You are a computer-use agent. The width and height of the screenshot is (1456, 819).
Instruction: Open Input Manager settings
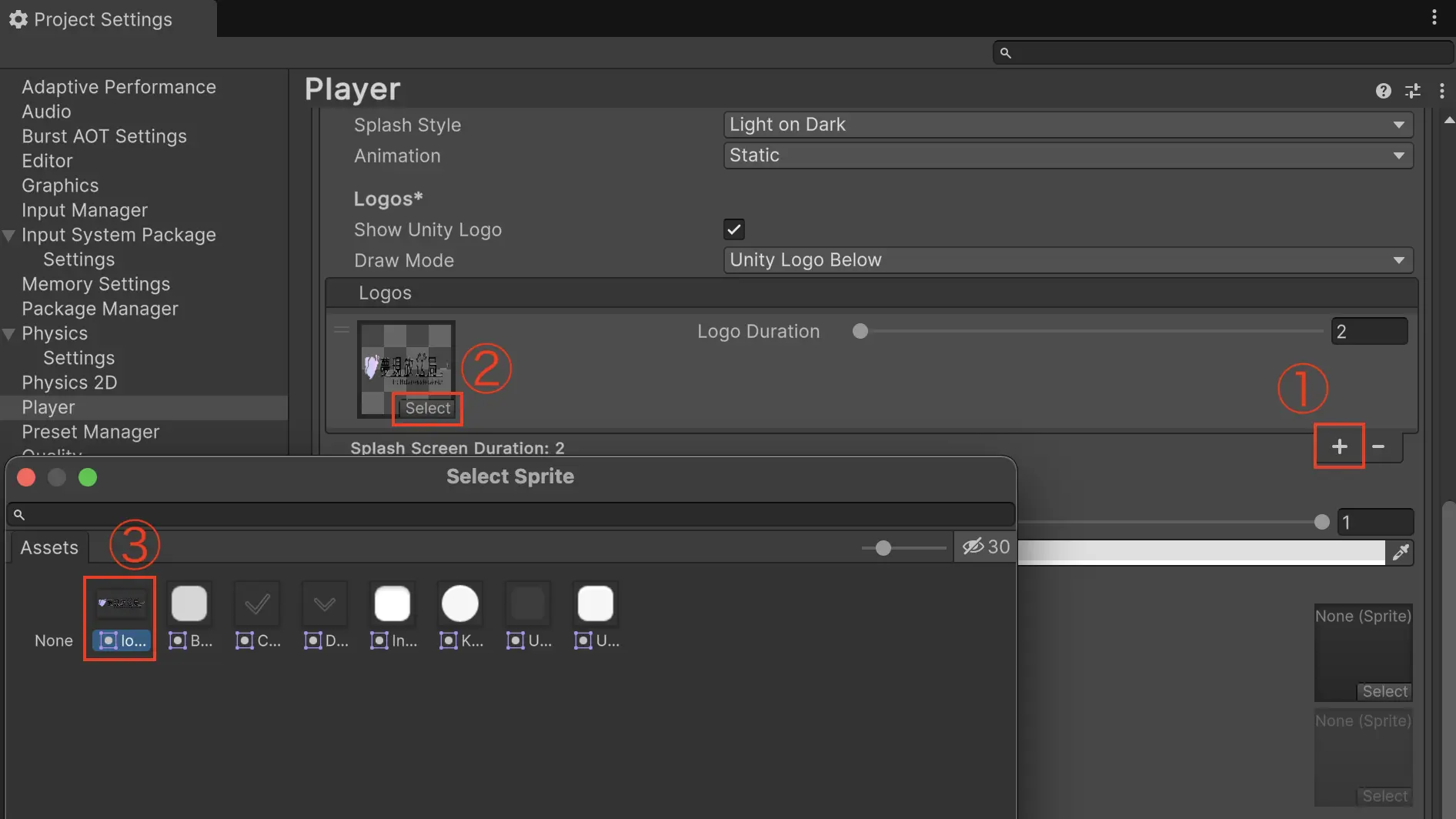85,210
